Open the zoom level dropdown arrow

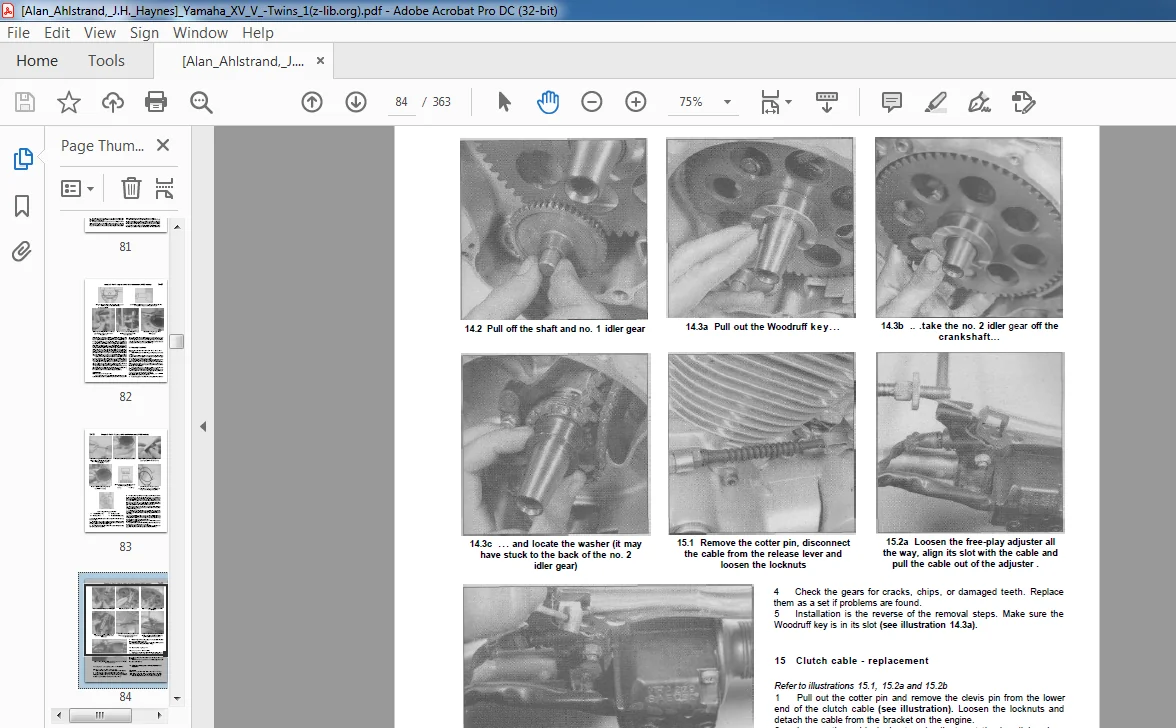click(x=727, y=102)
